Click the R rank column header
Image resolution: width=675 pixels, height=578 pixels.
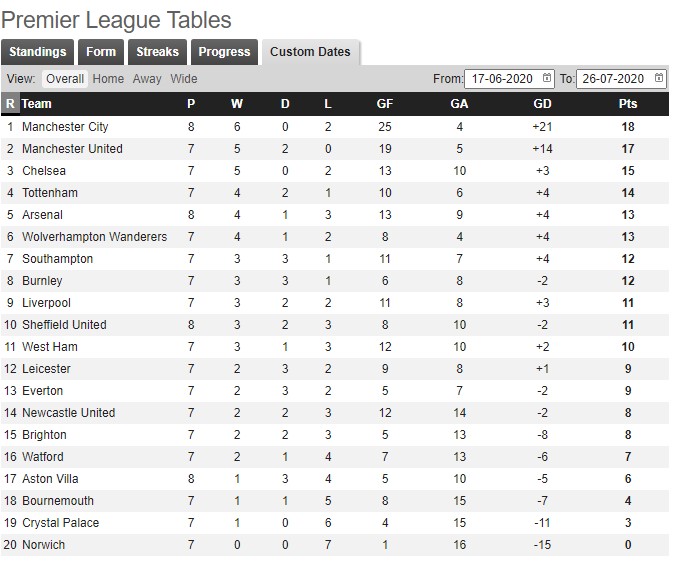[10, 104]
